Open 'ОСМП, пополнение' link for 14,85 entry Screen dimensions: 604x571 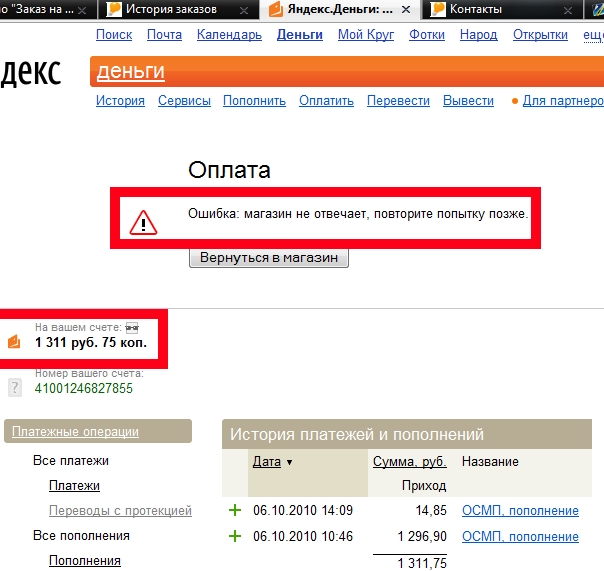[520, 511]
